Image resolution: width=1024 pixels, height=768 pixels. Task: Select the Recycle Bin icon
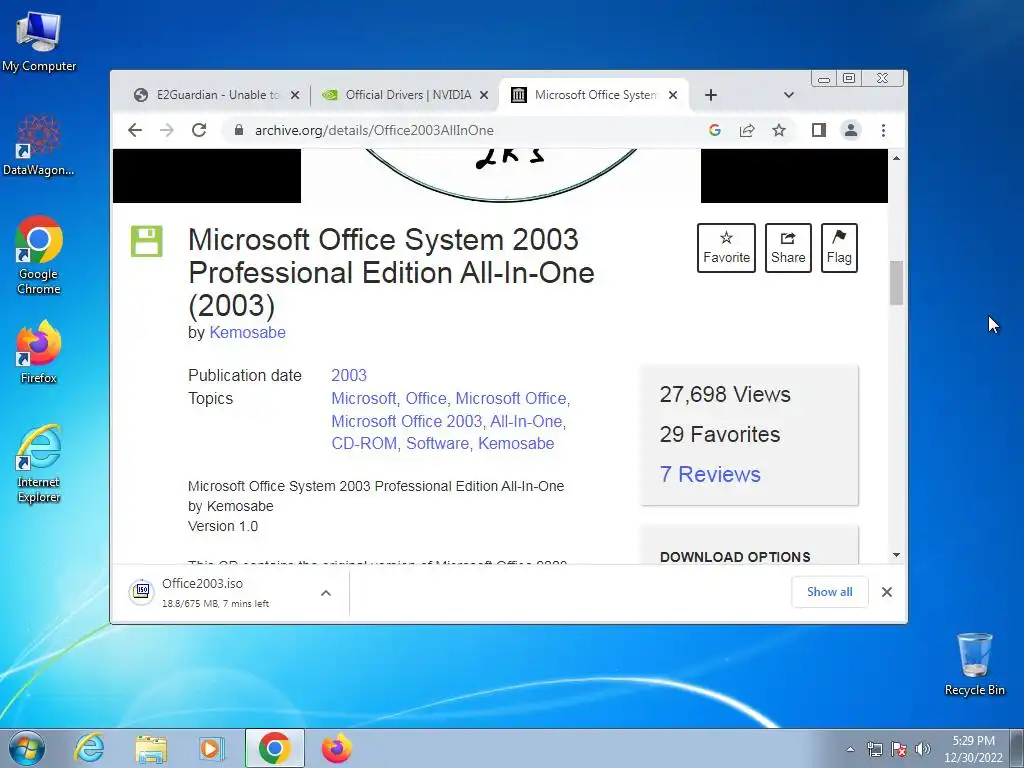pos(974,664)
